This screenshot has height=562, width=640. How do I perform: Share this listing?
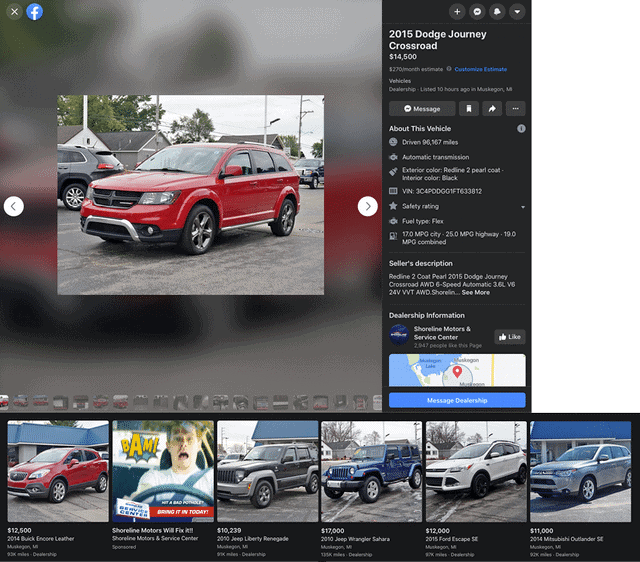point(492,109)
